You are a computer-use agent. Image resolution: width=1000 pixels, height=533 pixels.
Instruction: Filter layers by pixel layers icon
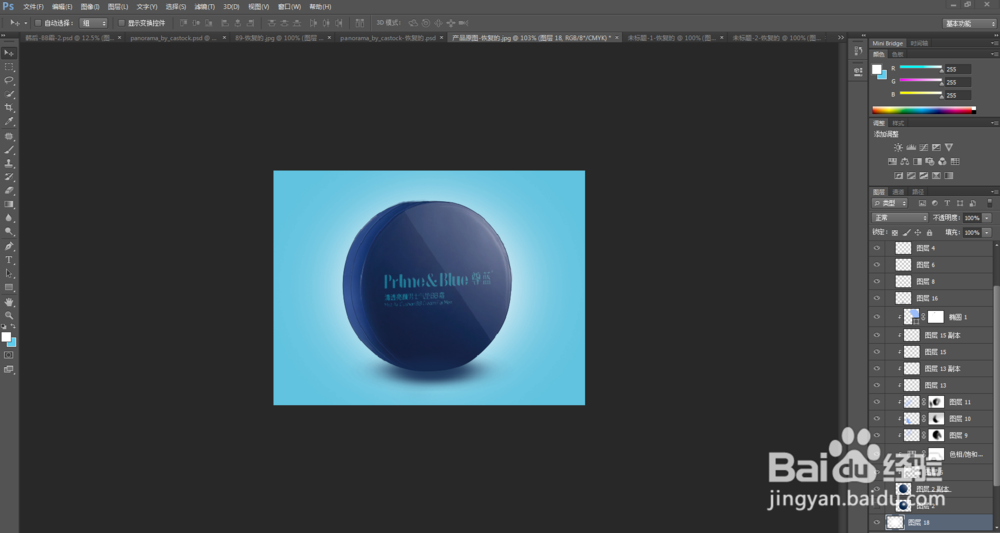click(x=922, y=203)
